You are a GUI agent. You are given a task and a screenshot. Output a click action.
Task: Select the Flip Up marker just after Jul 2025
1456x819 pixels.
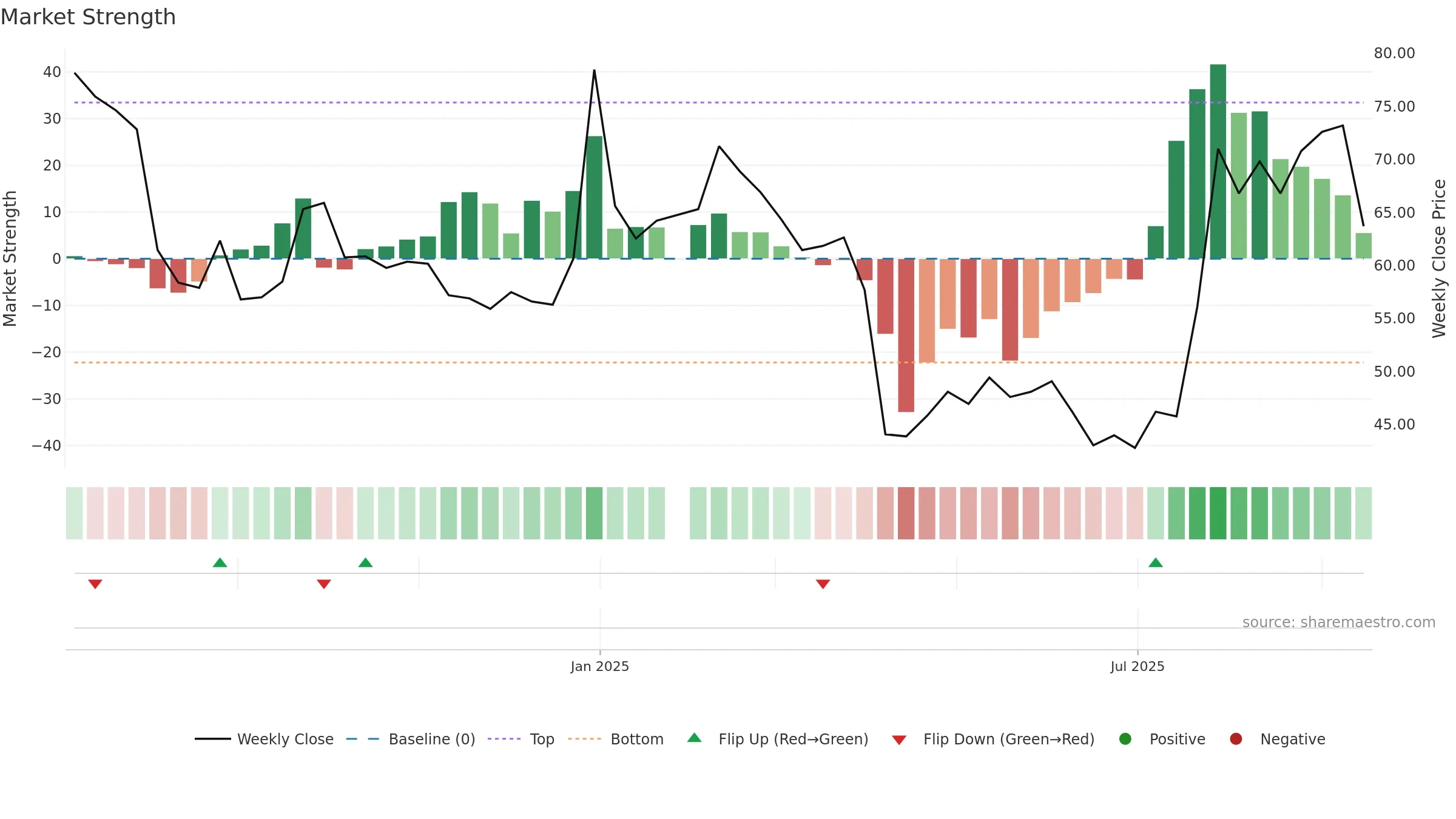[x=1156, y=562]
